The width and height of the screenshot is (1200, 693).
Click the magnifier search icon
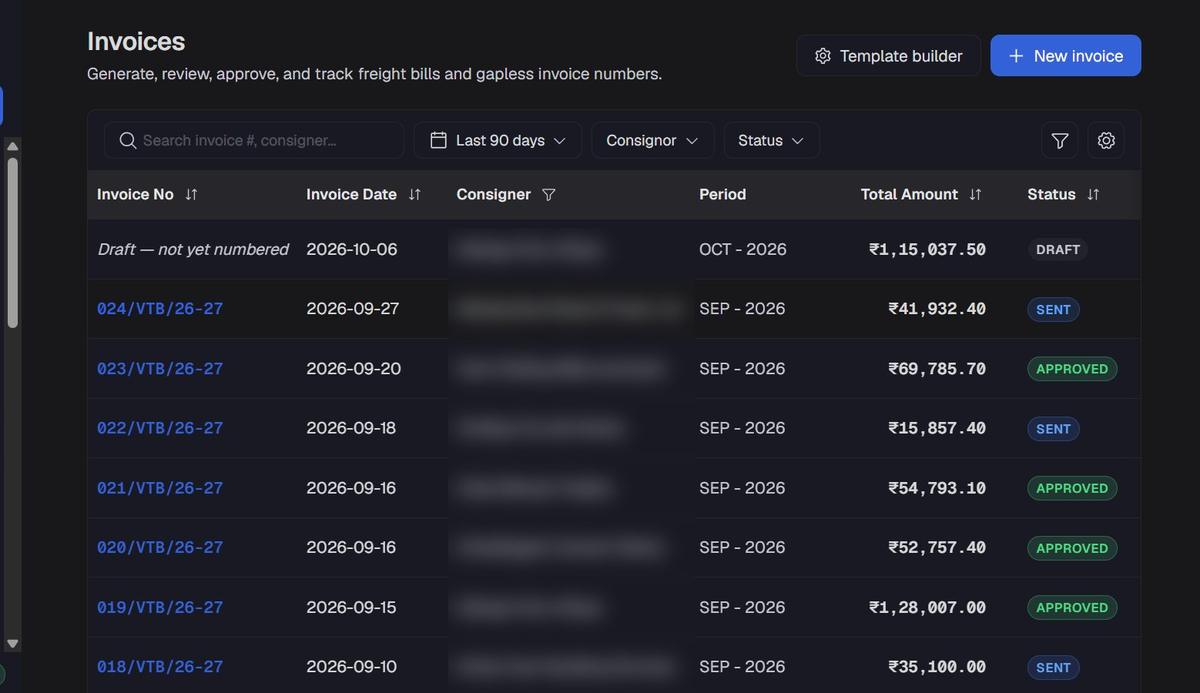pos(127,140)
